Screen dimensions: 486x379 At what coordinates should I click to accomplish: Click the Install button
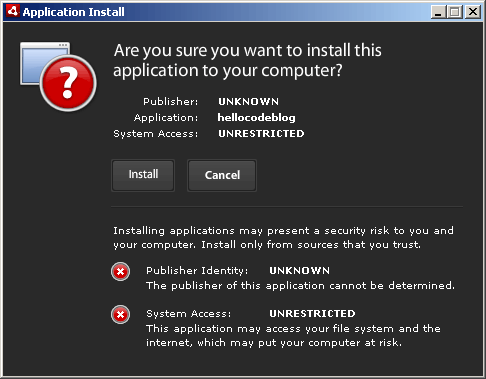coord(143,175)
